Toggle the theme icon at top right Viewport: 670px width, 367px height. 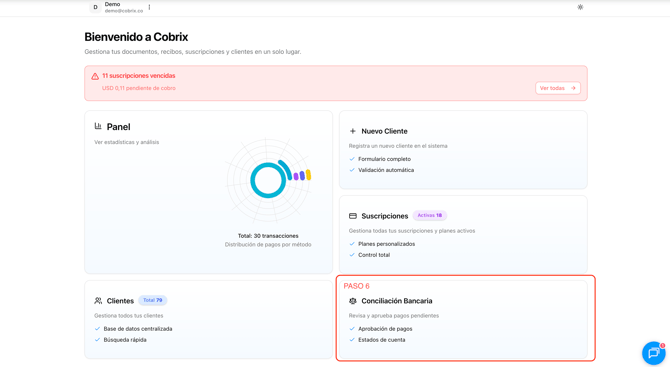[x=580, y=7]
